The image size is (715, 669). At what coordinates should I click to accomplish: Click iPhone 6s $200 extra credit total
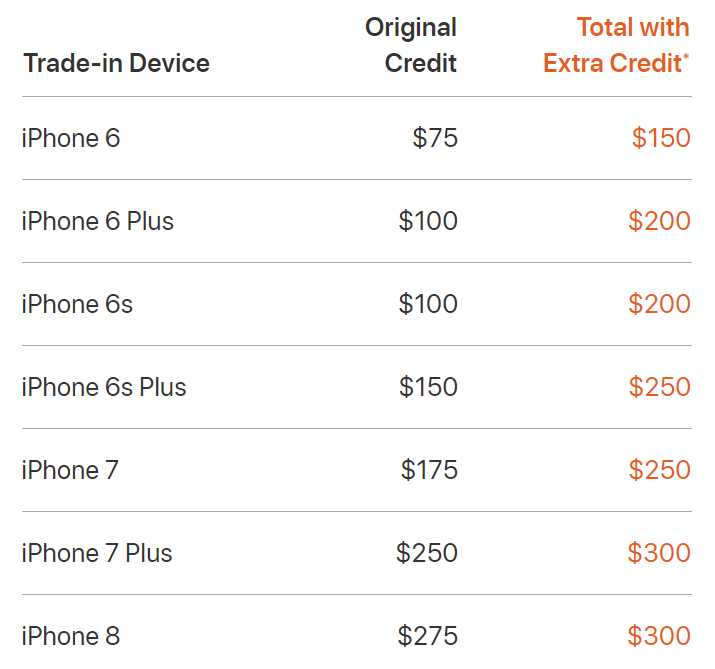click(659, 304)
